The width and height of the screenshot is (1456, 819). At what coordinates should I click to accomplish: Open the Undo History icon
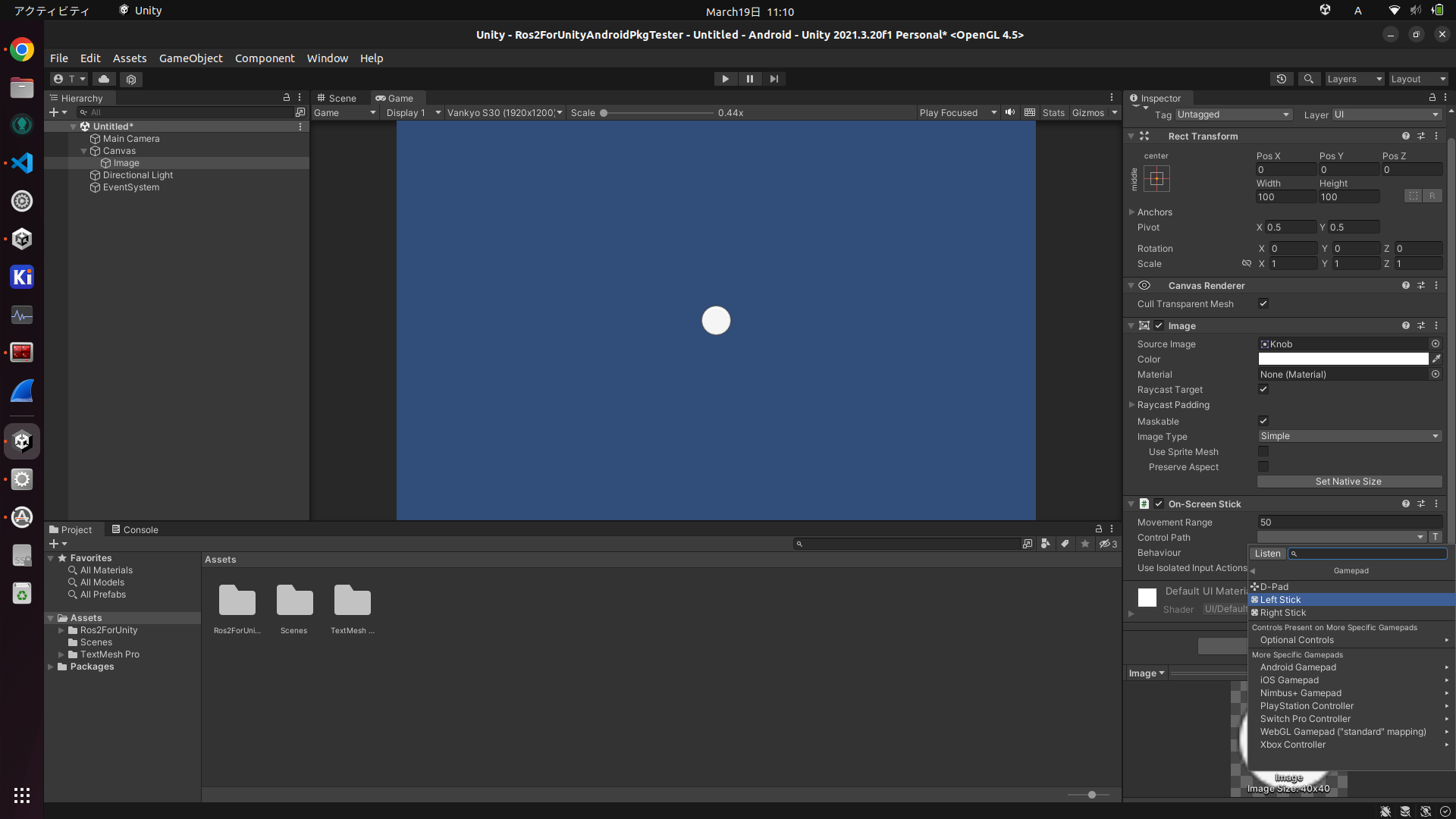click(1282, 79)
